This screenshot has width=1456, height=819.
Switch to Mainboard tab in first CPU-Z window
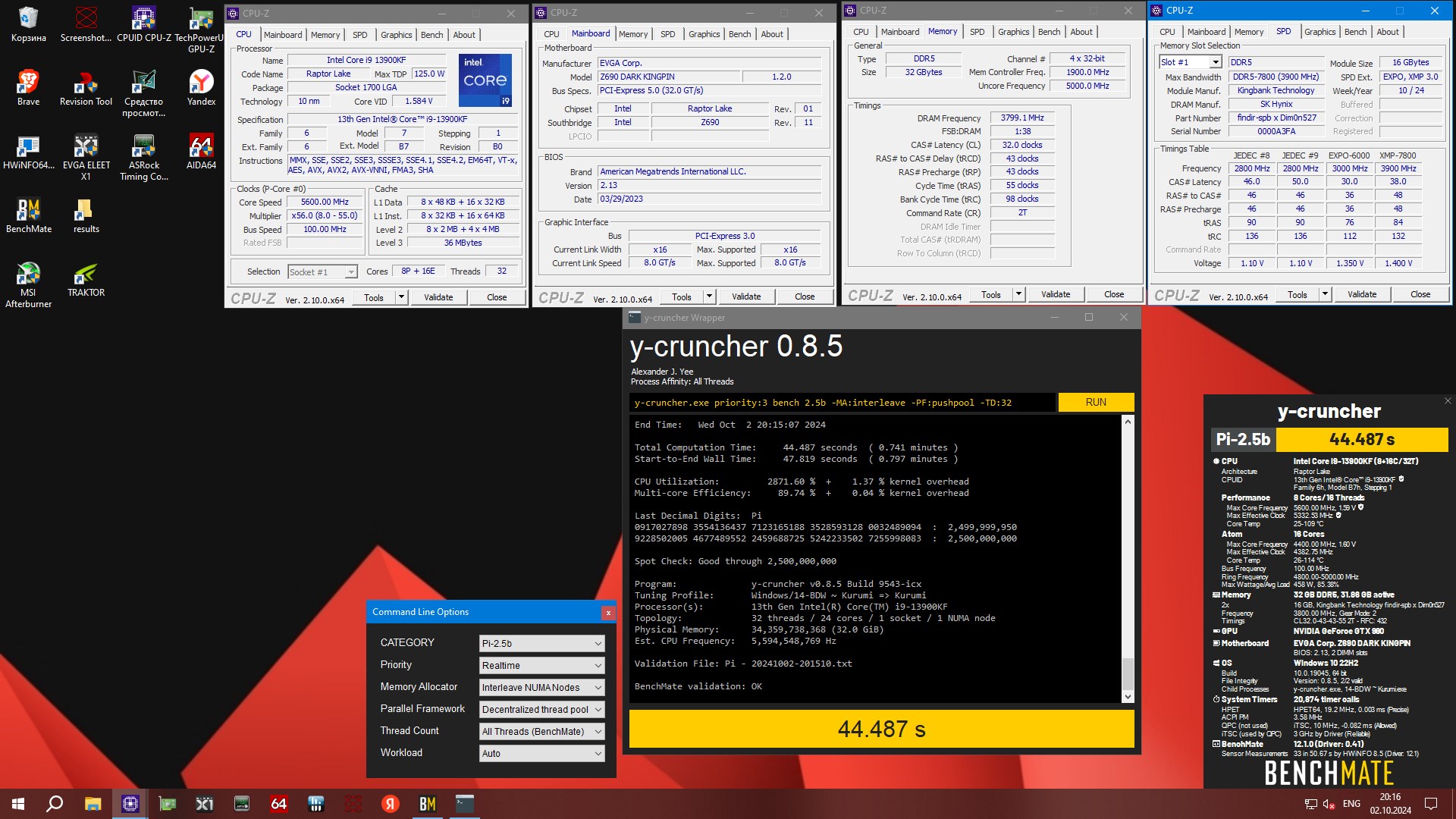point(283,35)
